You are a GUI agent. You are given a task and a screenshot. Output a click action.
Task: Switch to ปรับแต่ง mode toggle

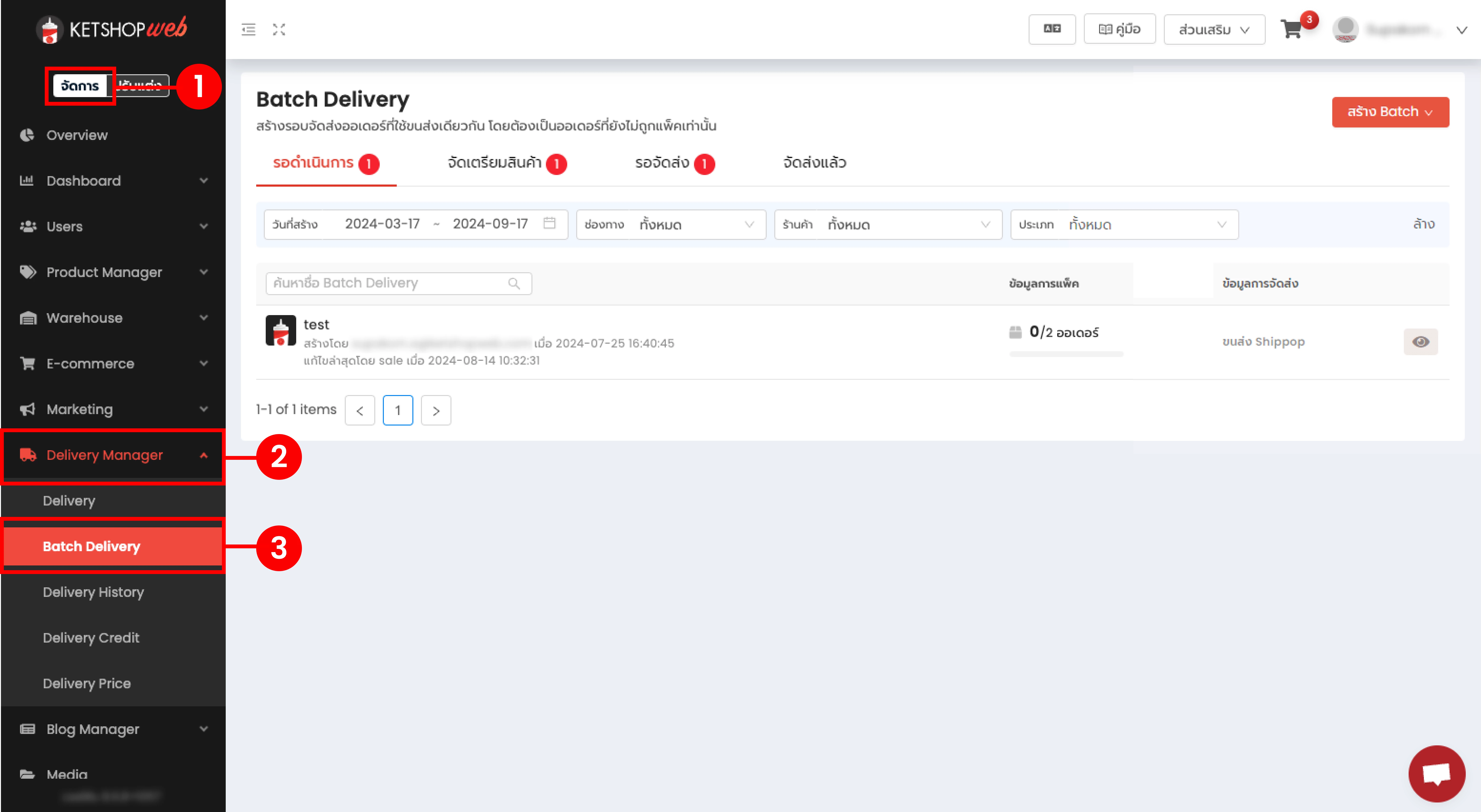click(x=139, y=86)
